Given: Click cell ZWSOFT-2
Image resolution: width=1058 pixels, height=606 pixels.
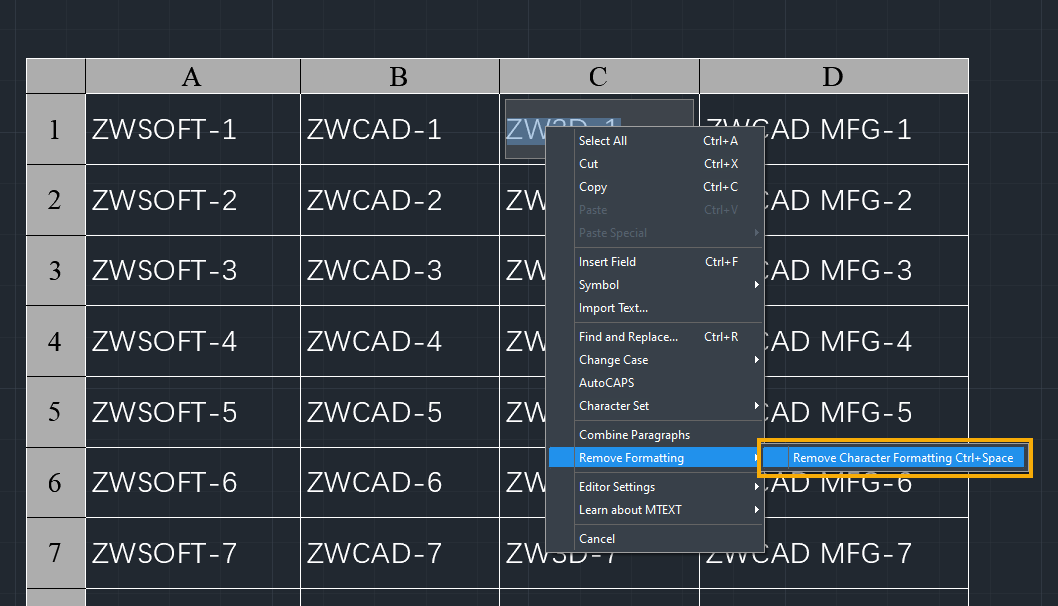Looking at the screenshot, I should click(193, 200).
